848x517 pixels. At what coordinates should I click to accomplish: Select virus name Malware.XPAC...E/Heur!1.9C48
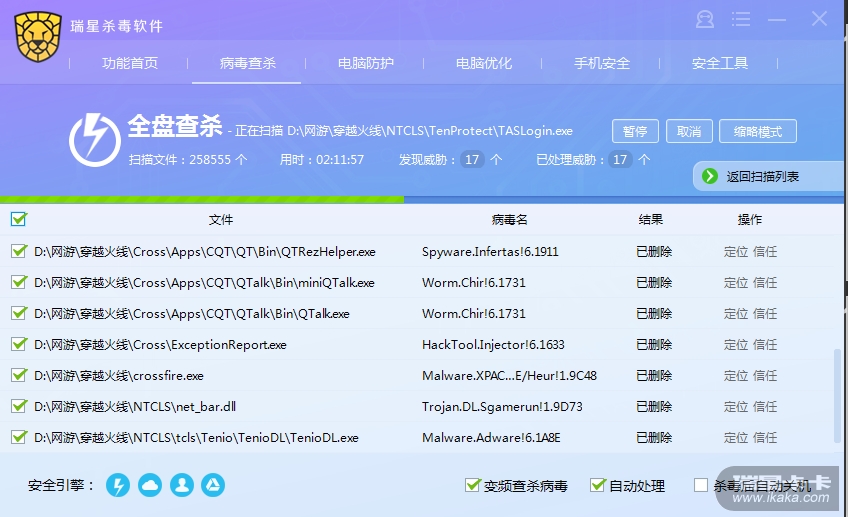pyautogui.click(x=509, y=375)
